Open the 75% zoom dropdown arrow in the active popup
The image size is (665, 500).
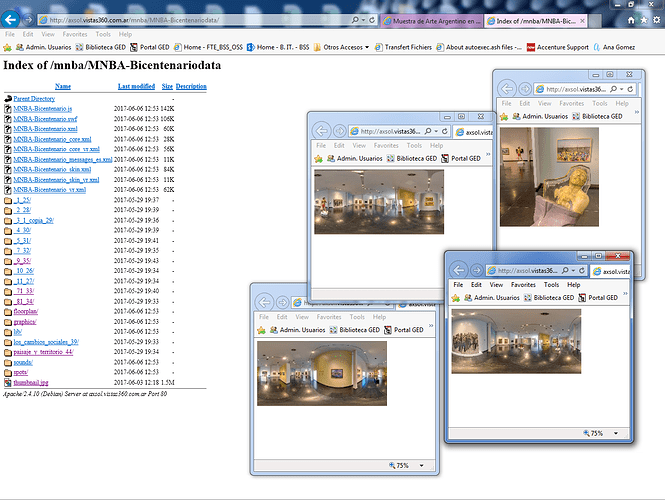[x=616, y=433]
